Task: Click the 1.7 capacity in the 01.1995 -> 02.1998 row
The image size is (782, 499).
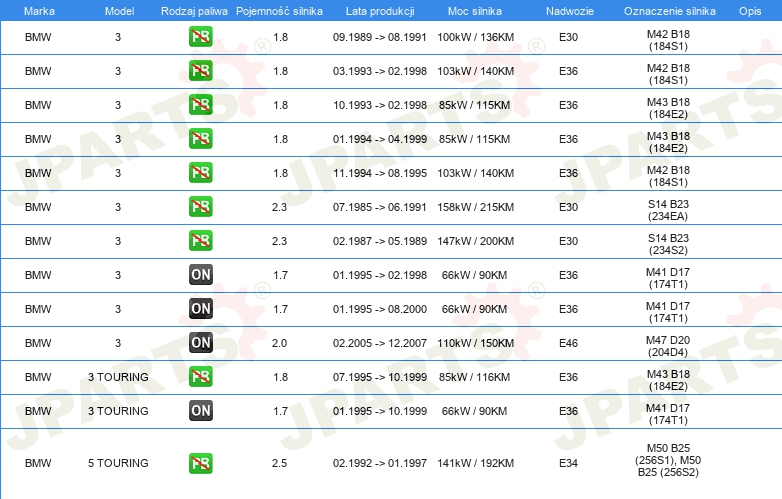Action: (280, 275)
